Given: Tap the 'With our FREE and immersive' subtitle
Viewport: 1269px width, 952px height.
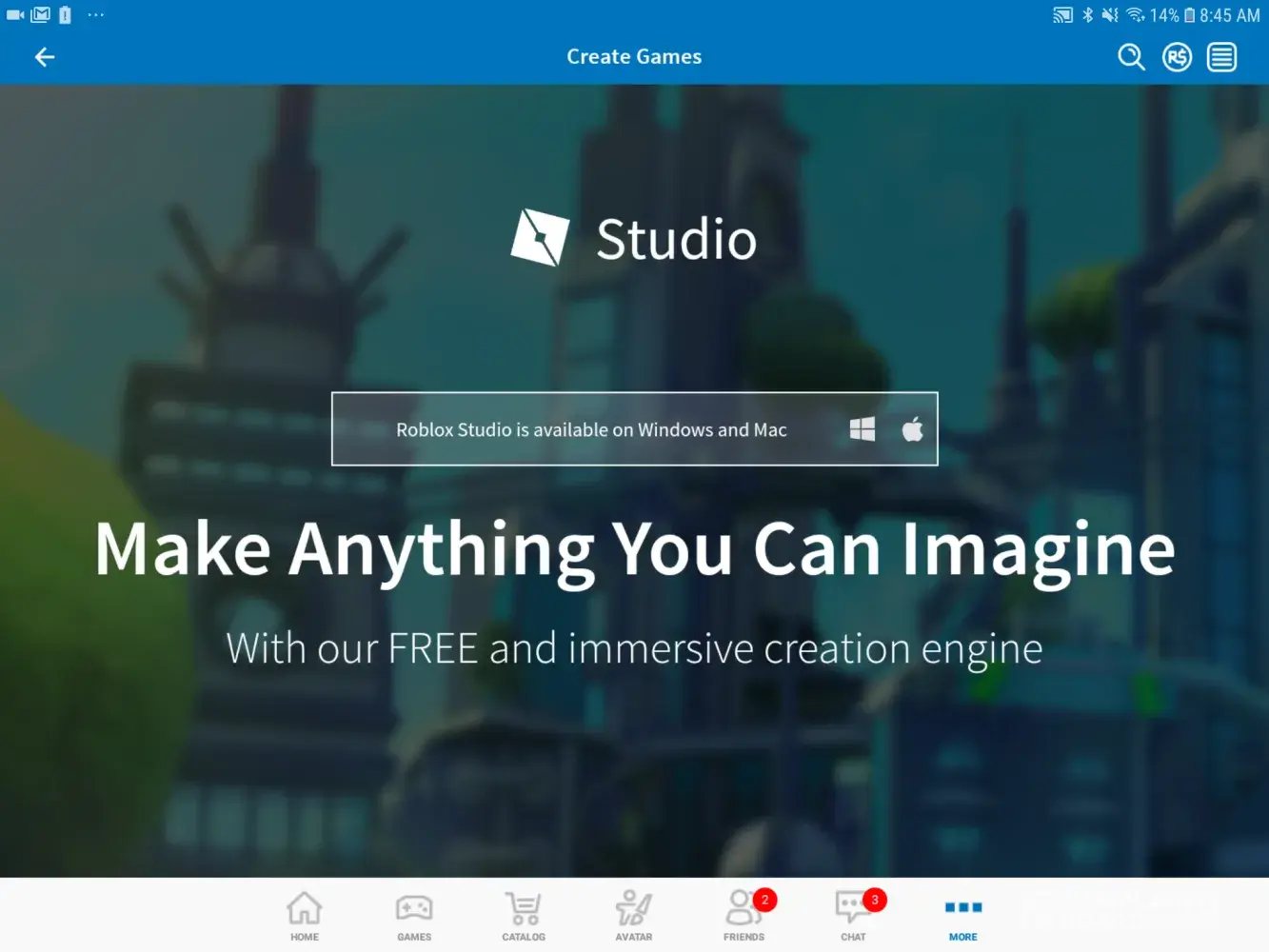Looking at the screenshot, I should (634, 649).
